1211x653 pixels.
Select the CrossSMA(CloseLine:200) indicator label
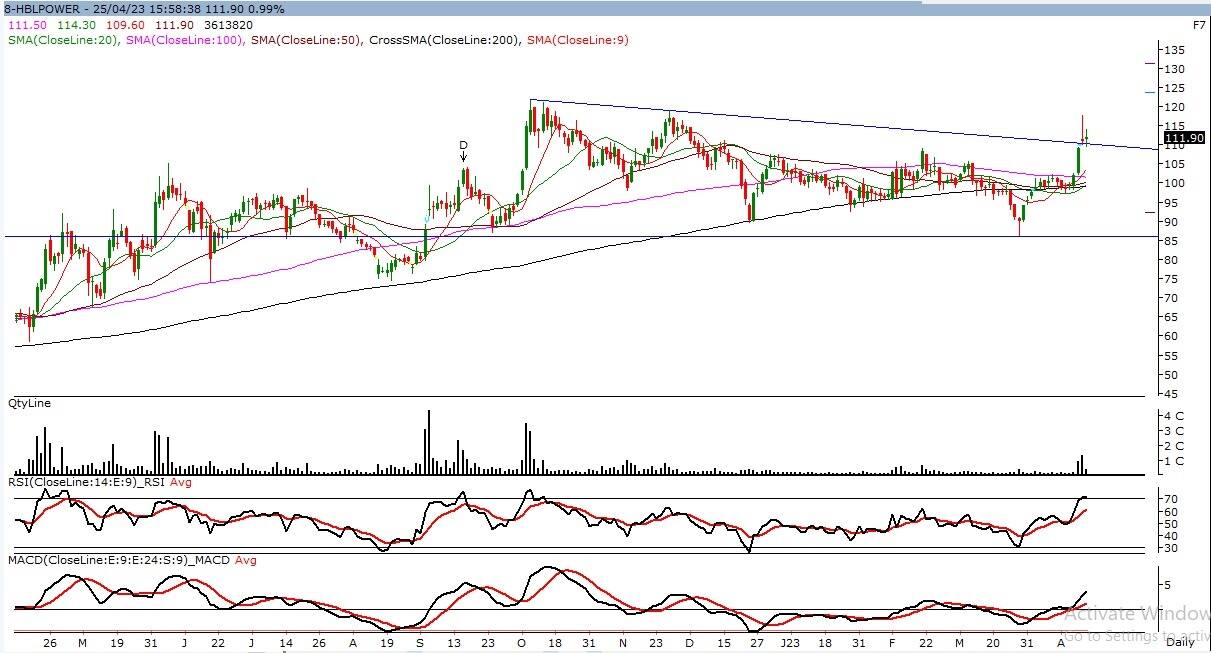(x=445, y=40)
